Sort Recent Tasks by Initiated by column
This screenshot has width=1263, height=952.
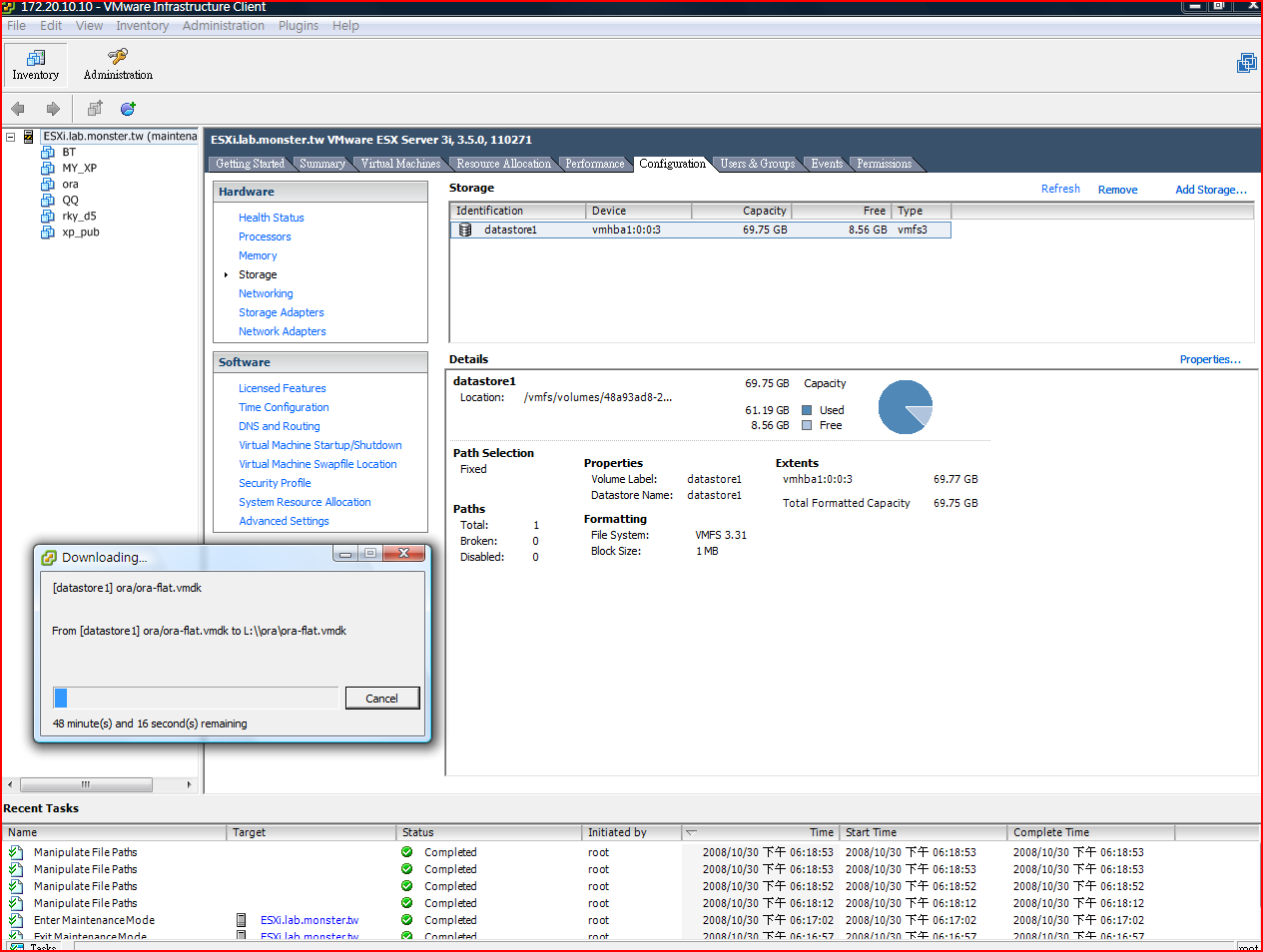click(x=632, y=832)
